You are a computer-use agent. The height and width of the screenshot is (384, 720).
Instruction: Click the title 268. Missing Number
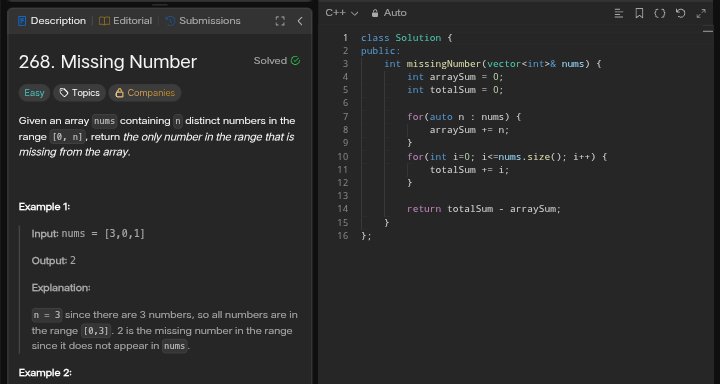[x=108, y=62]
